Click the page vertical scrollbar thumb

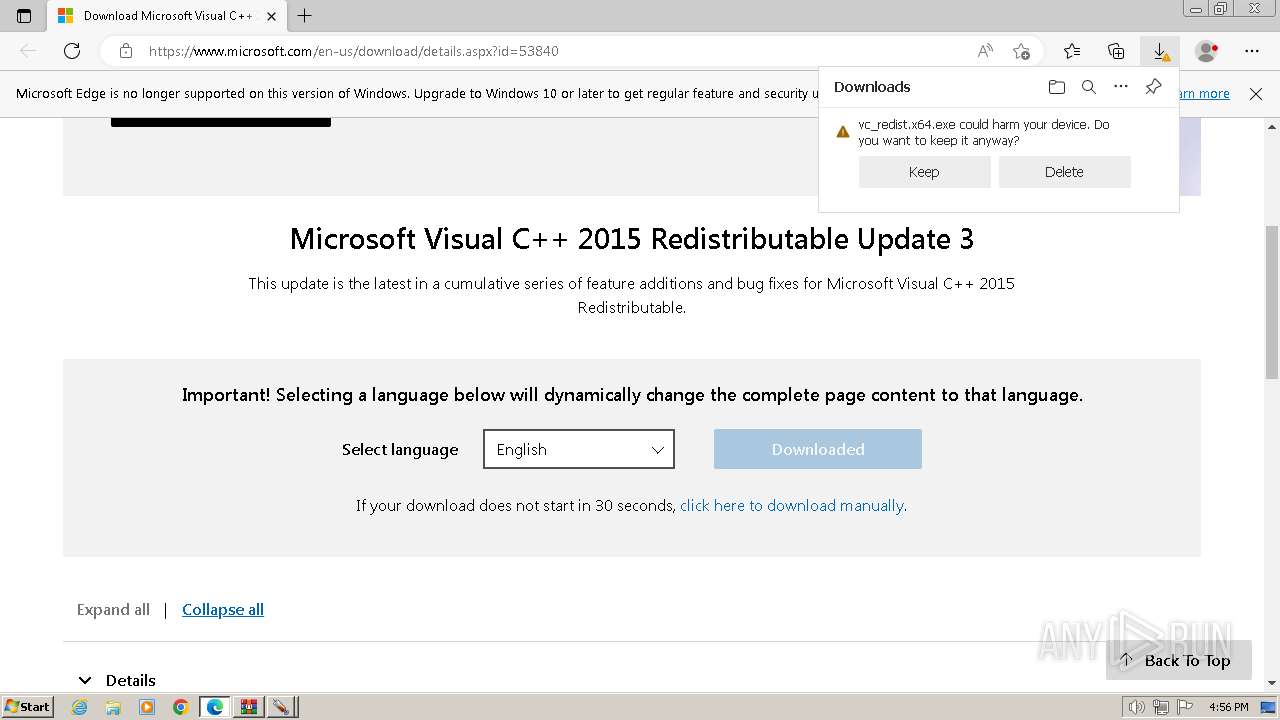pyautogui.click(x=1272, y=302)
